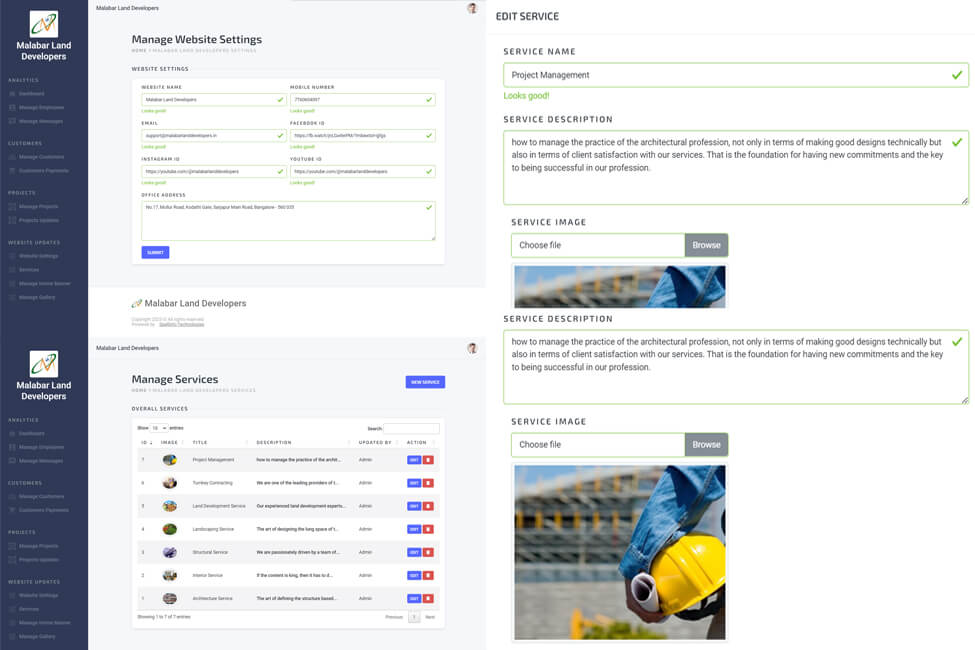Remove the Landscaping Service via trash icon
975x650 pixels.
(x=428, y=529)
